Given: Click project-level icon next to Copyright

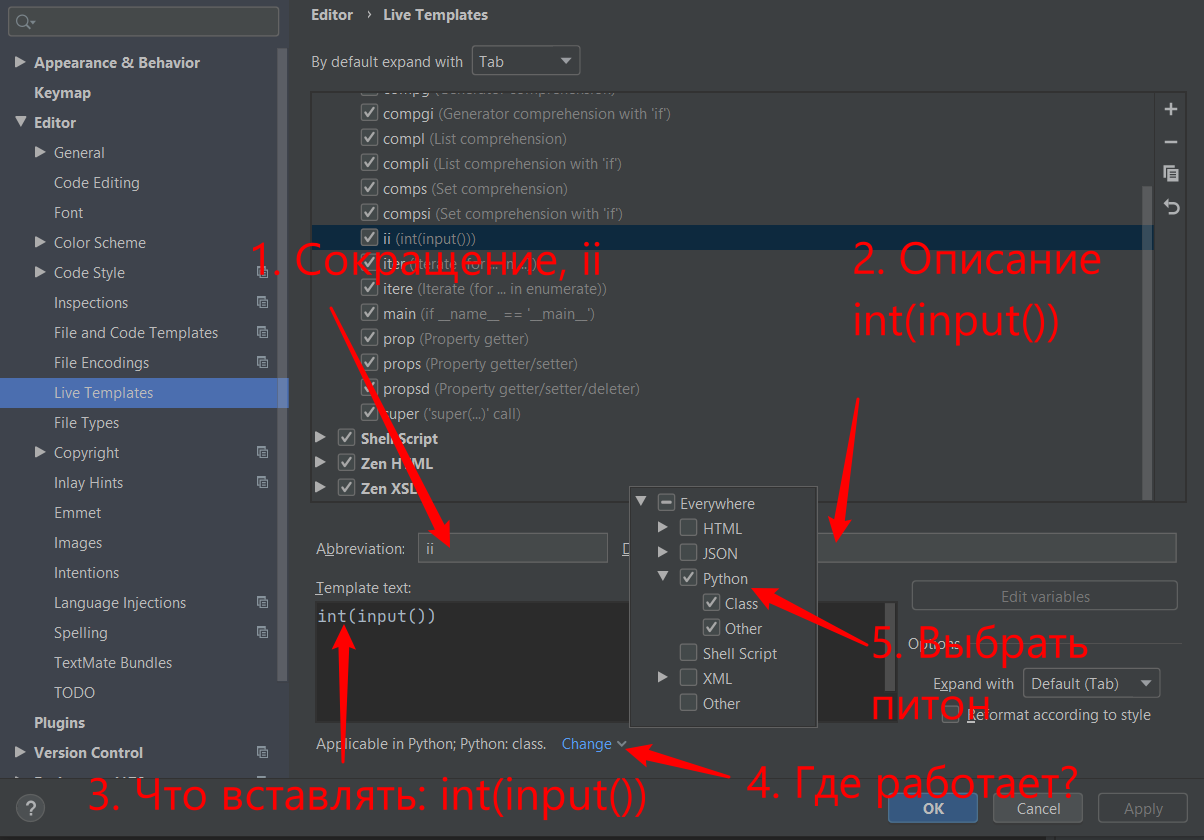Looking at the screenshot, I should (x=262, y=452).
